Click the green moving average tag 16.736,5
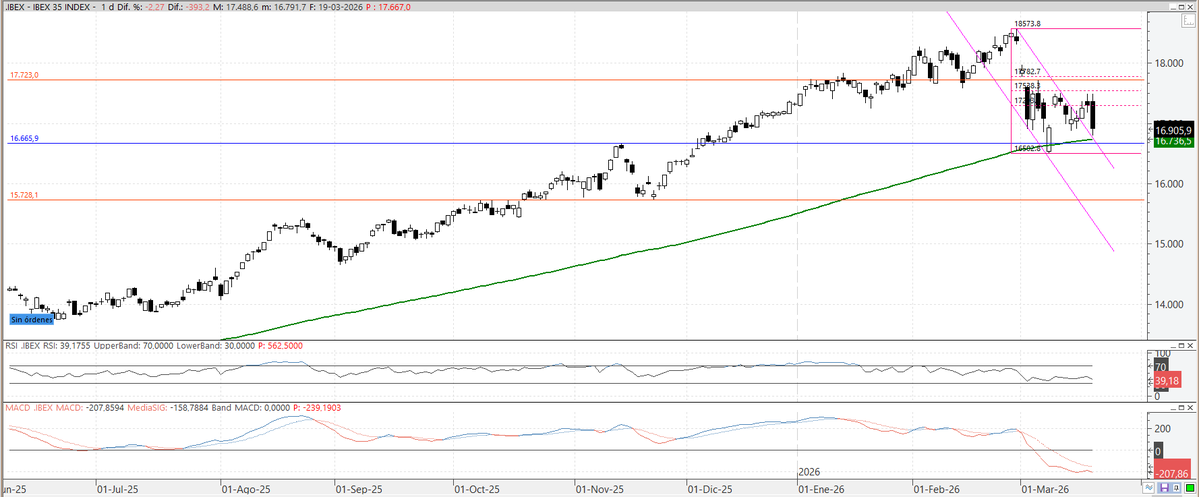 click(x=1174, y=141)
